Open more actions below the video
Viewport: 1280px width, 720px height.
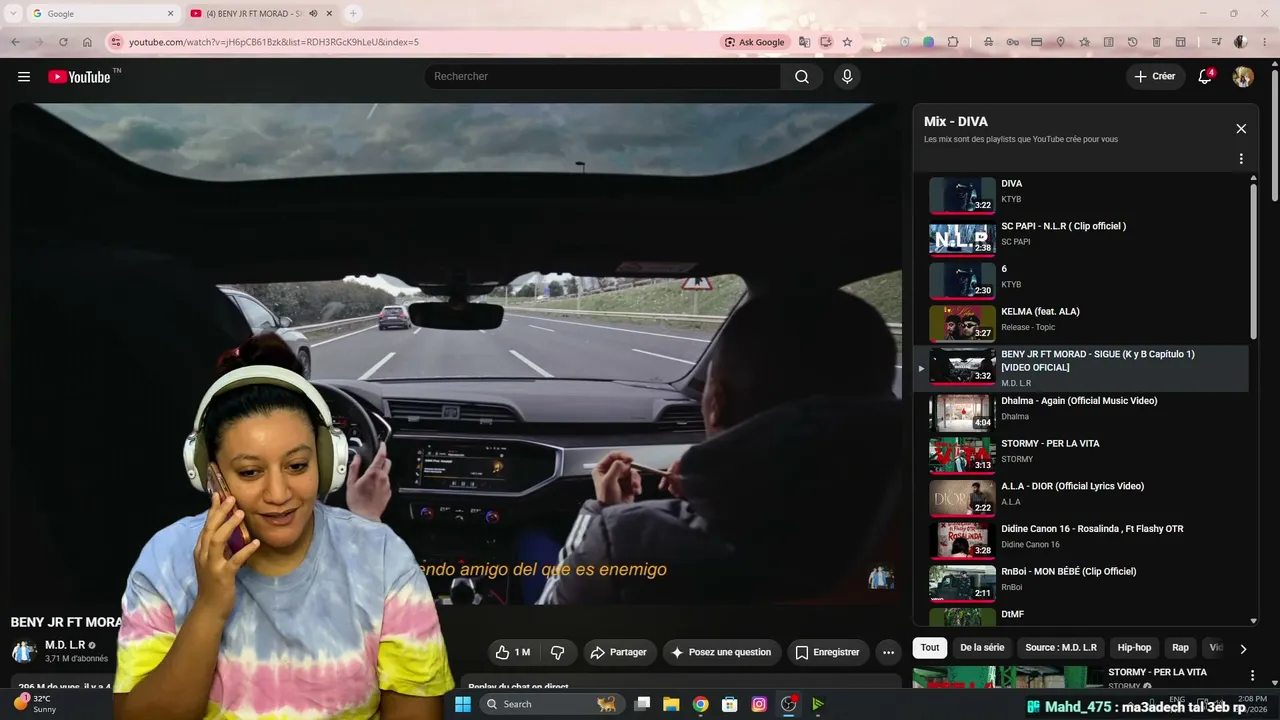(x=888, y=652)
